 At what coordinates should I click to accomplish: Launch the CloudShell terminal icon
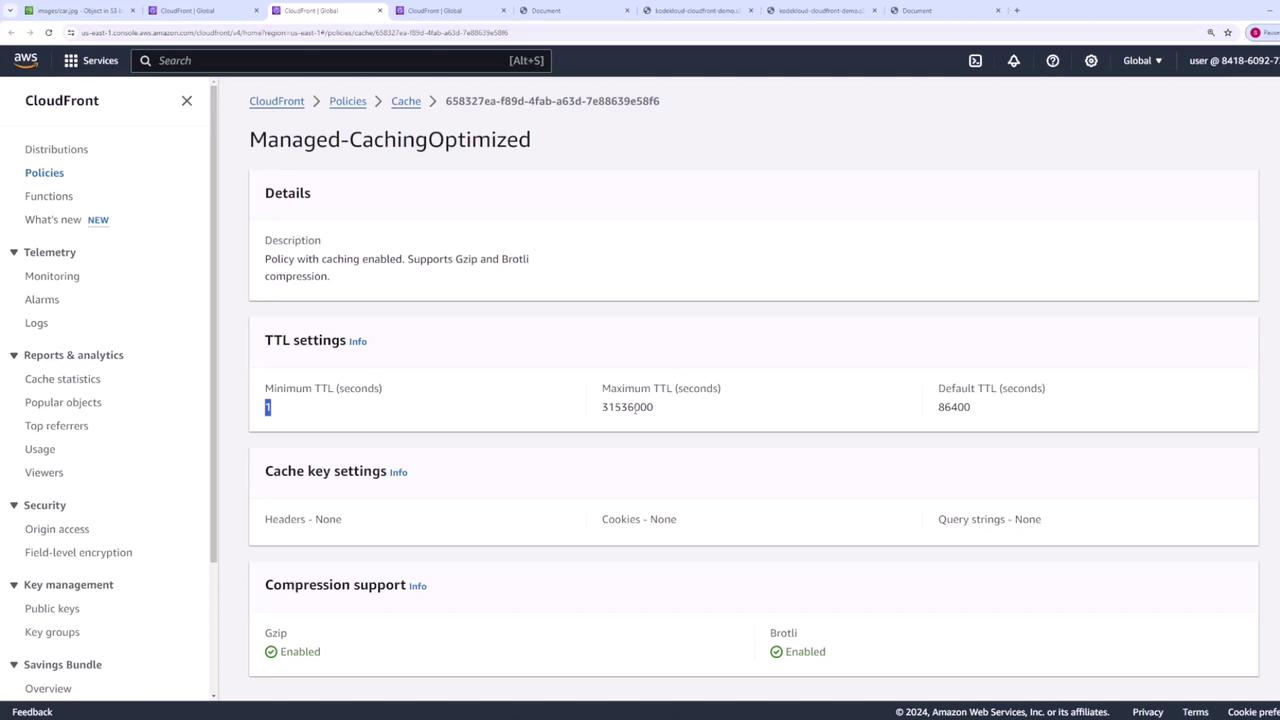[x=975, y=61]
